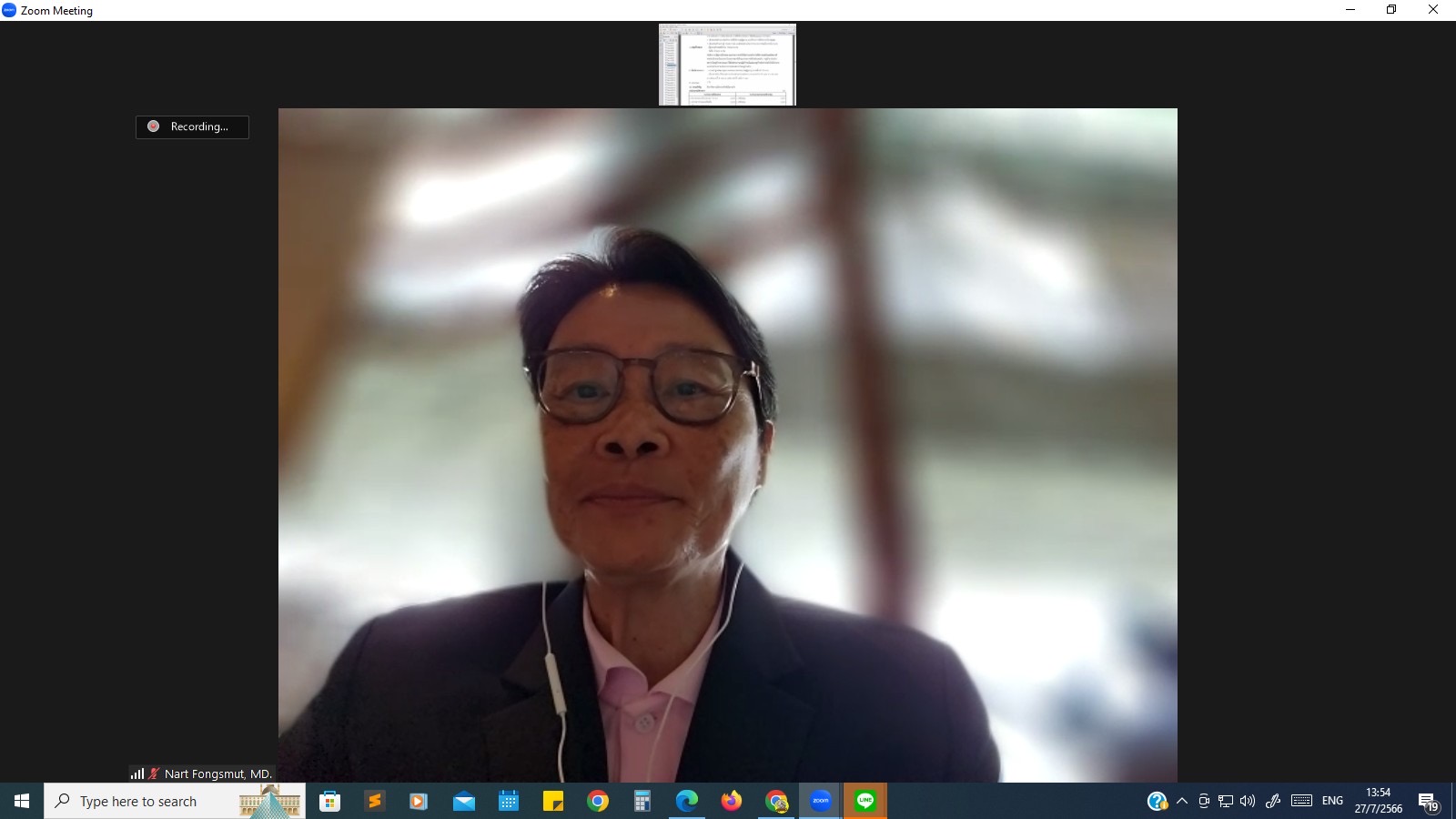This screenshot has height=819, width=1456.
Task: Open Sticky Notes from the taskbar
Action: coord(553,801)
